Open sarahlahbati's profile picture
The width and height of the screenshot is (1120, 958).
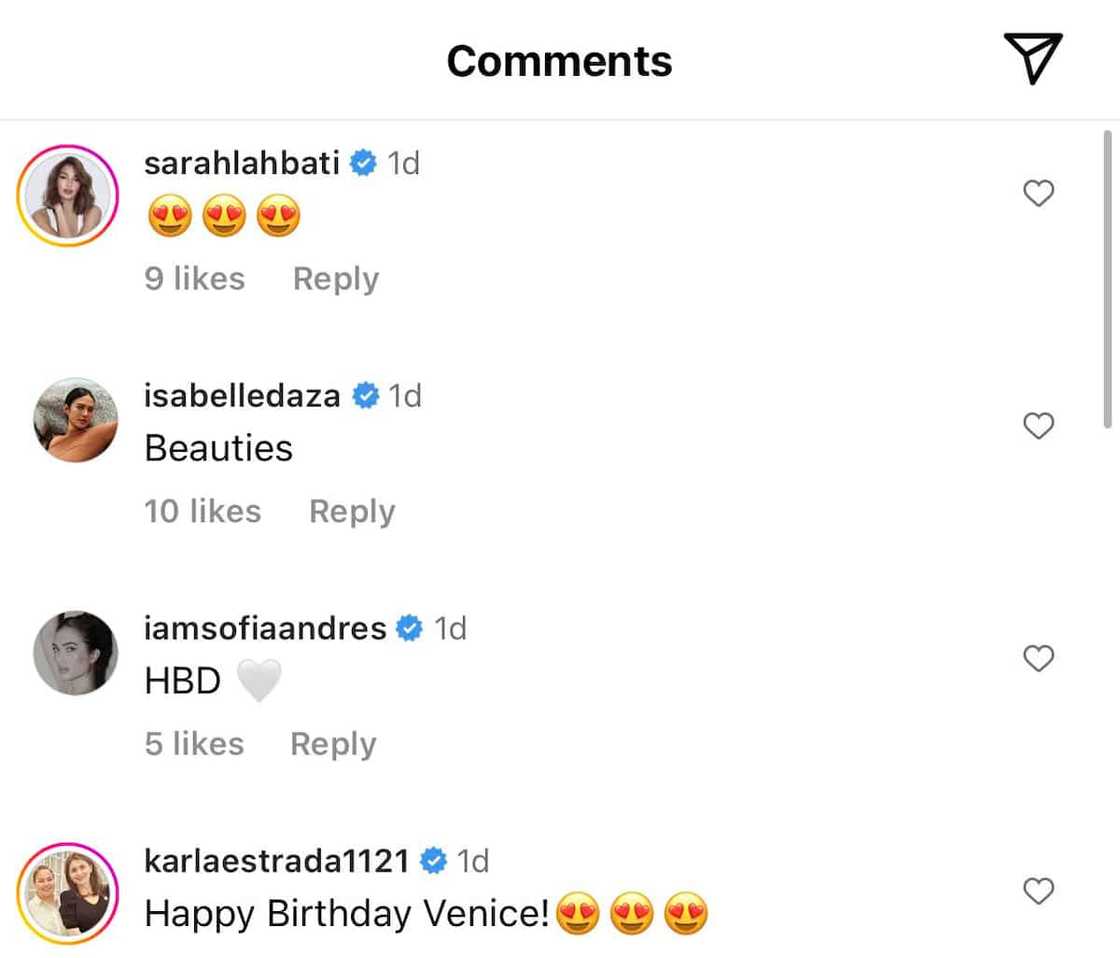68,194
